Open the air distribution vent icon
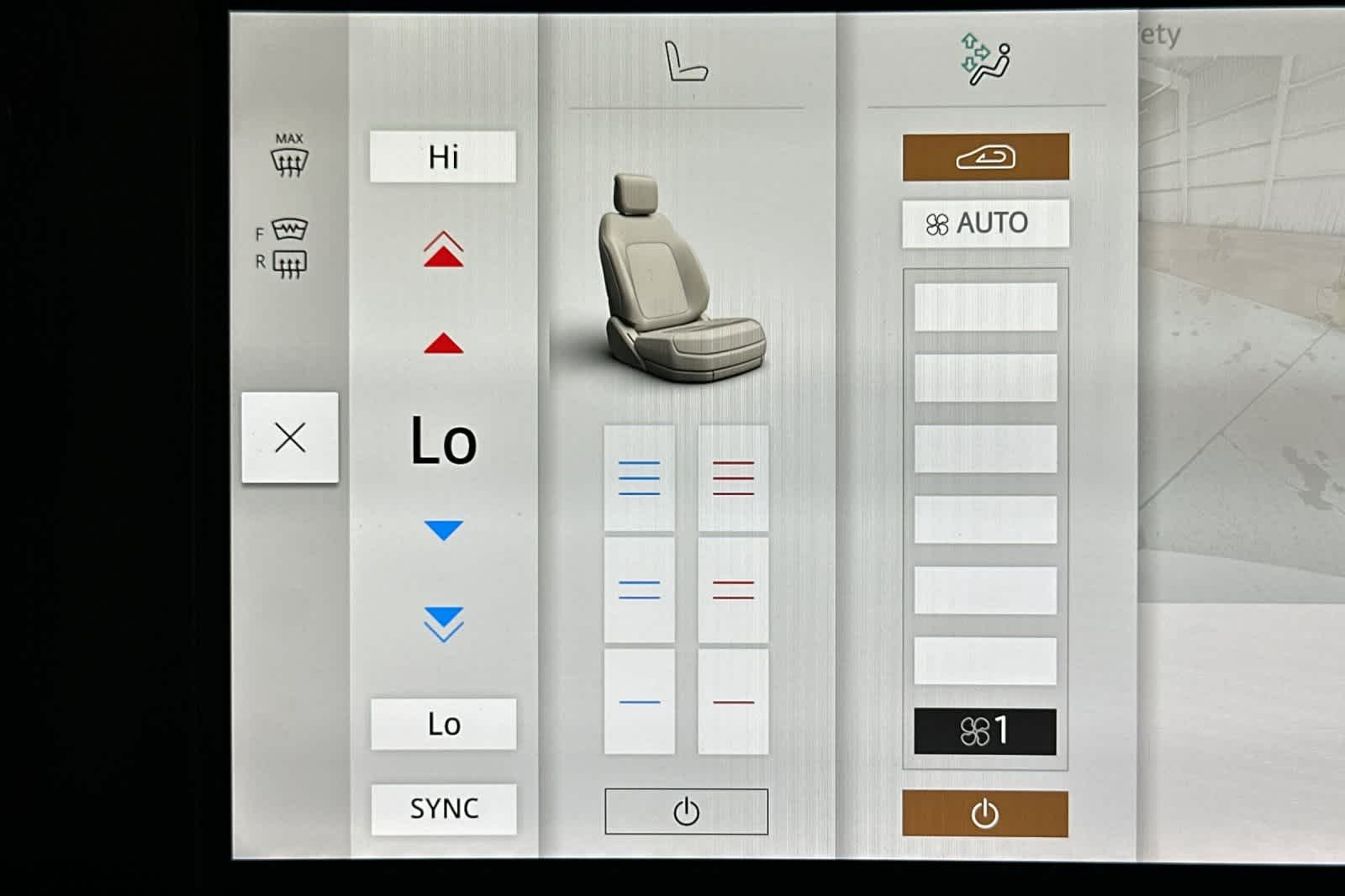The height and width of the screenshot is (896, 1345). click(985, 60)
